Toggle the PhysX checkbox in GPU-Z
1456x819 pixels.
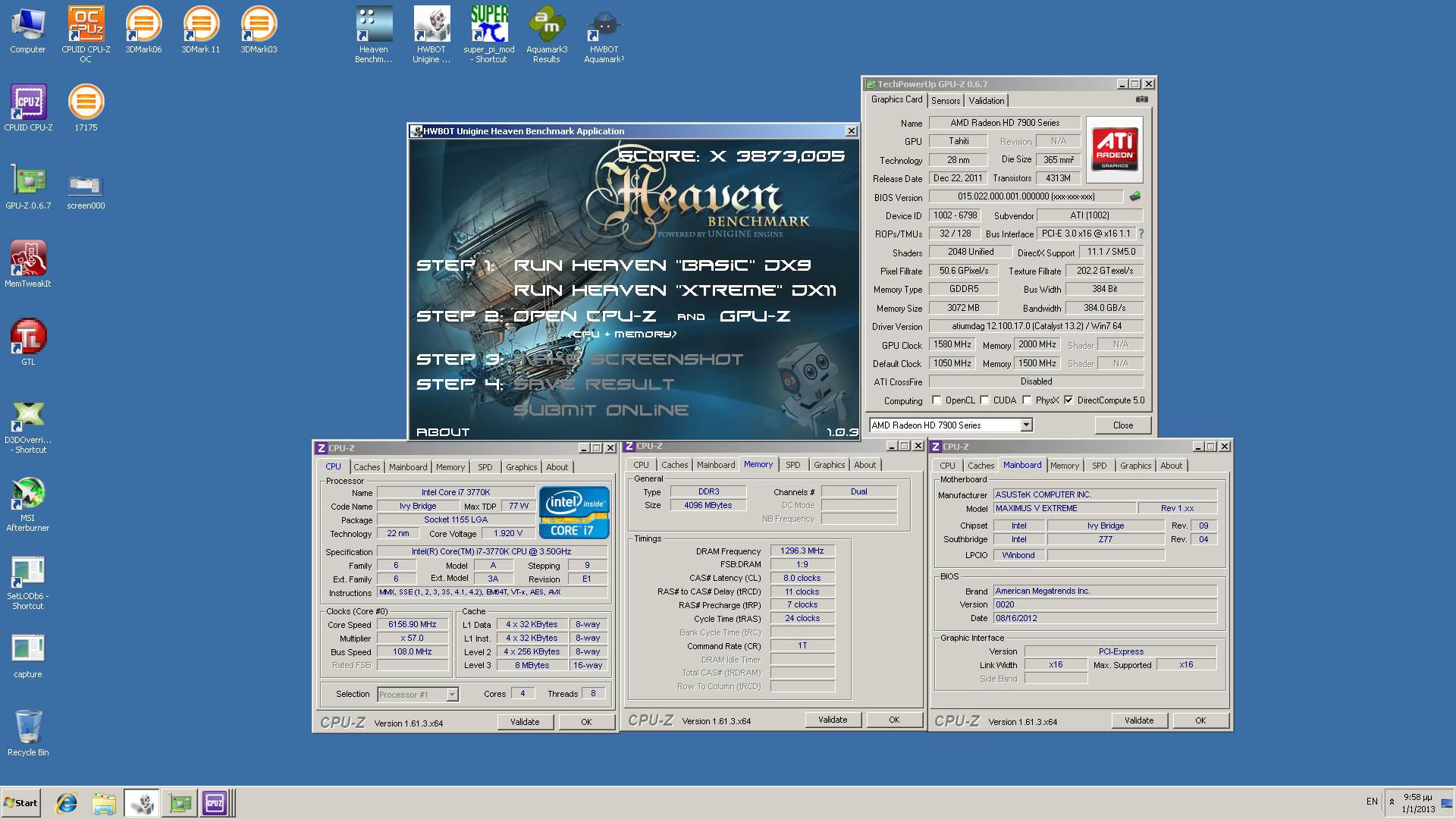point(1027,400)
